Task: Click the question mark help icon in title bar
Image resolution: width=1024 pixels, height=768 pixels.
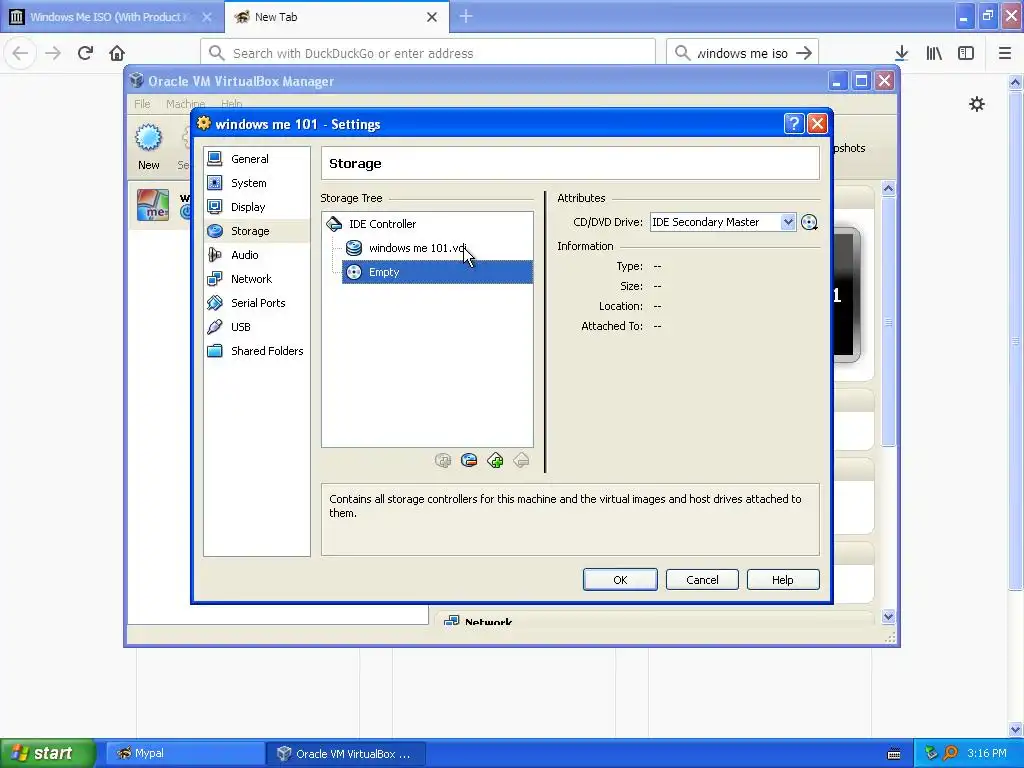Action: [793, 123]
